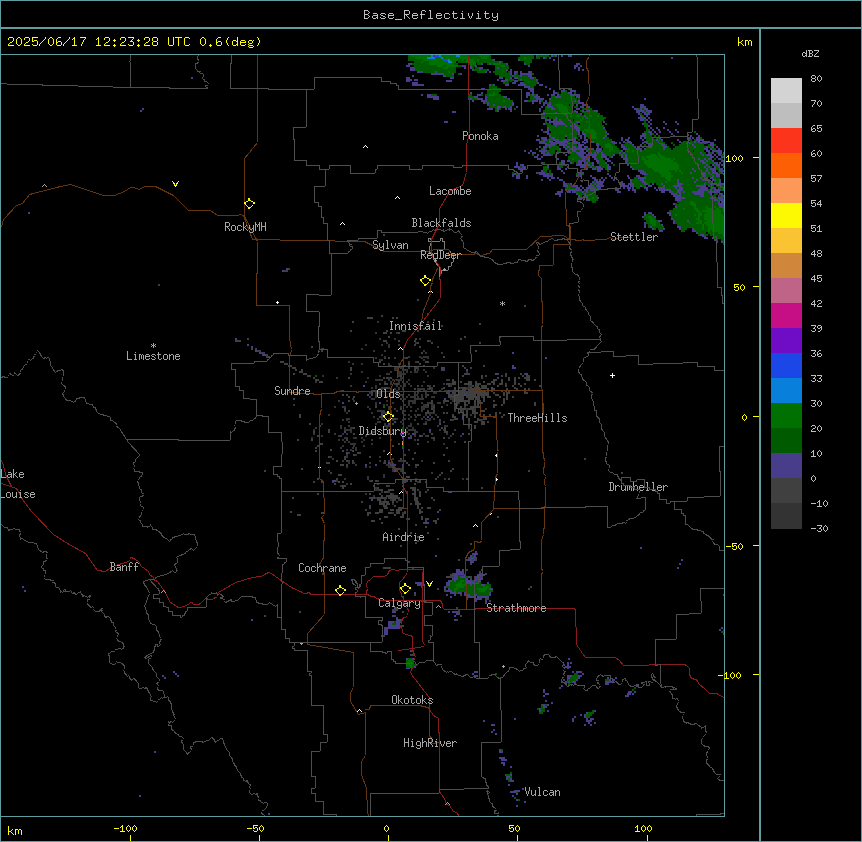
Task: Click the Innisfail city label
Action: point(416,326)
